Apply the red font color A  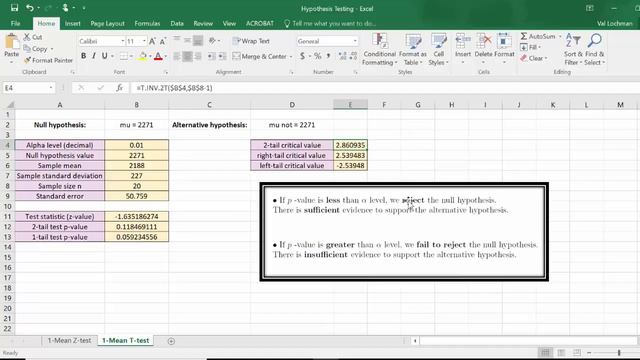[158, 56]
